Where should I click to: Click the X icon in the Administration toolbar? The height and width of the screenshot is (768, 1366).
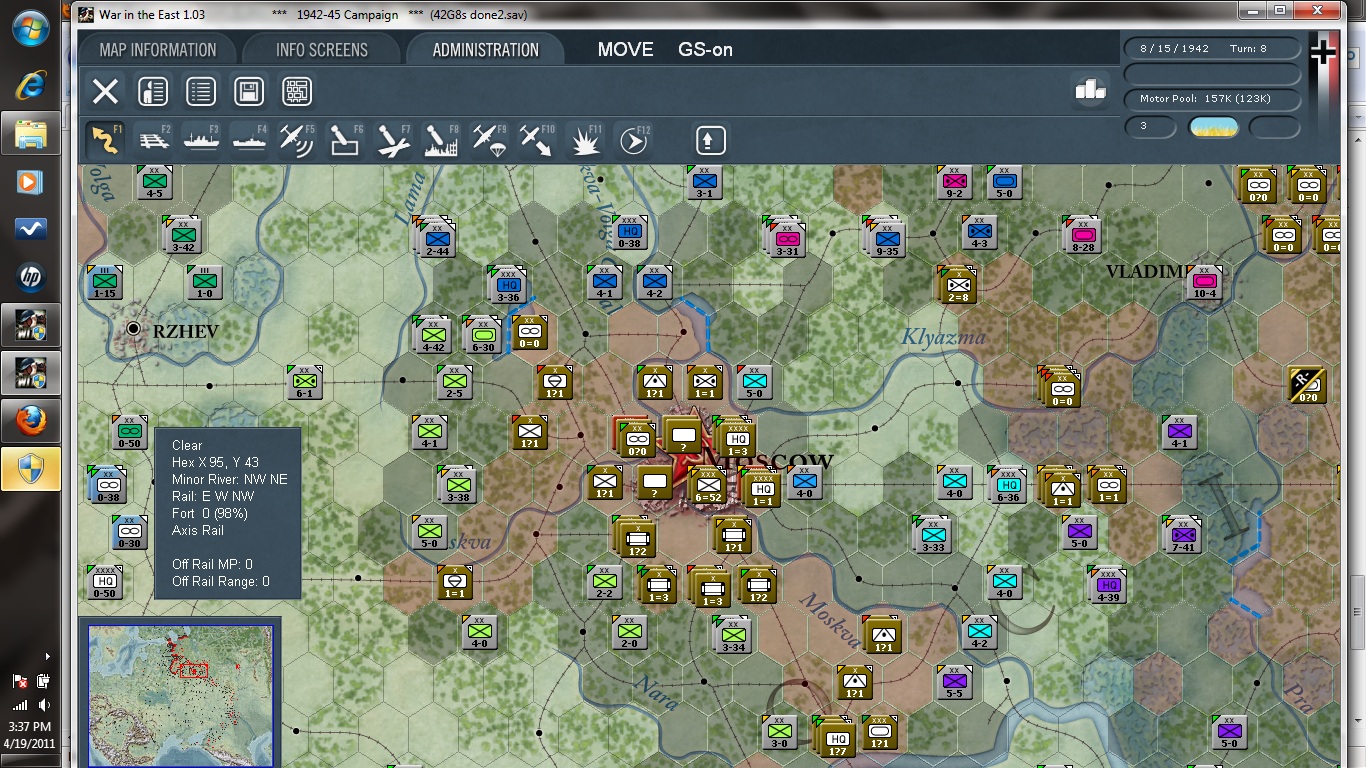[x=105, y=92]
